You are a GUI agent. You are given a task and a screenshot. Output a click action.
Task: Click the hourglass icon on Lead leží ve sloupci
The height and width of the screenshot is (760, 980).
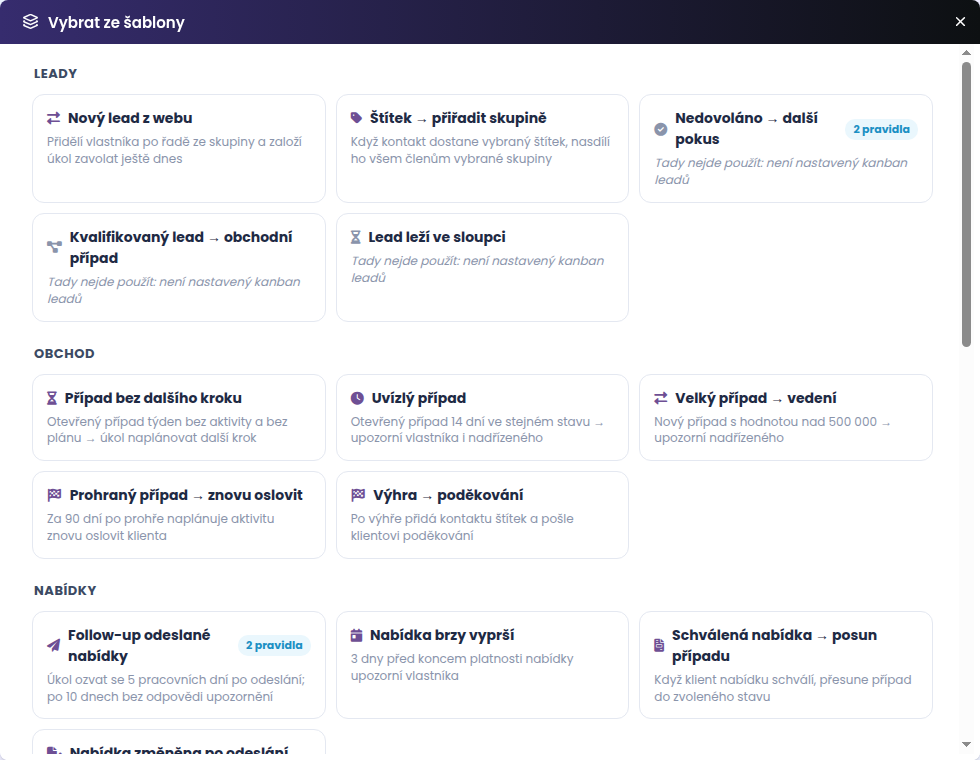point(356,237)
